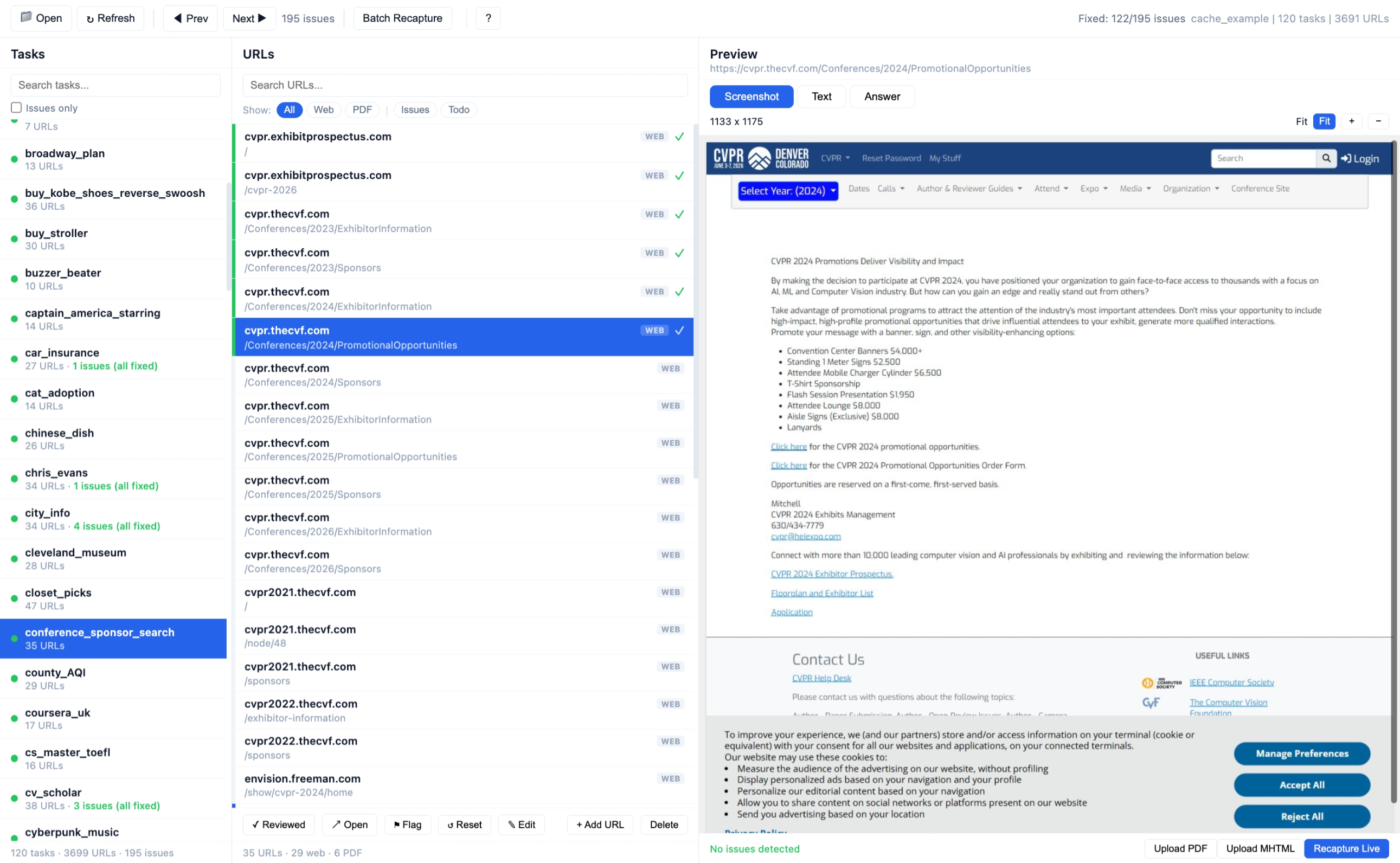Select the All filter chip
1400x863 pixels.
(x=290, y=110)
